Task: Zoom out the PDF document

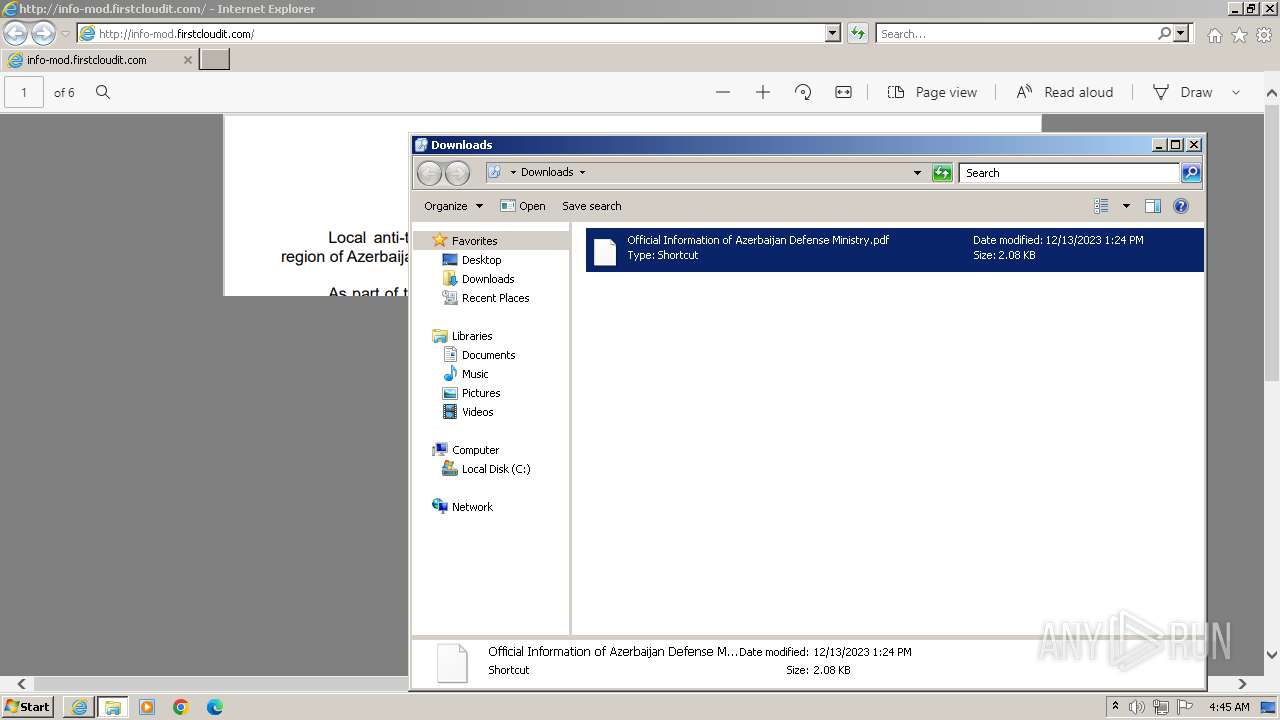Action: point(723,92)
